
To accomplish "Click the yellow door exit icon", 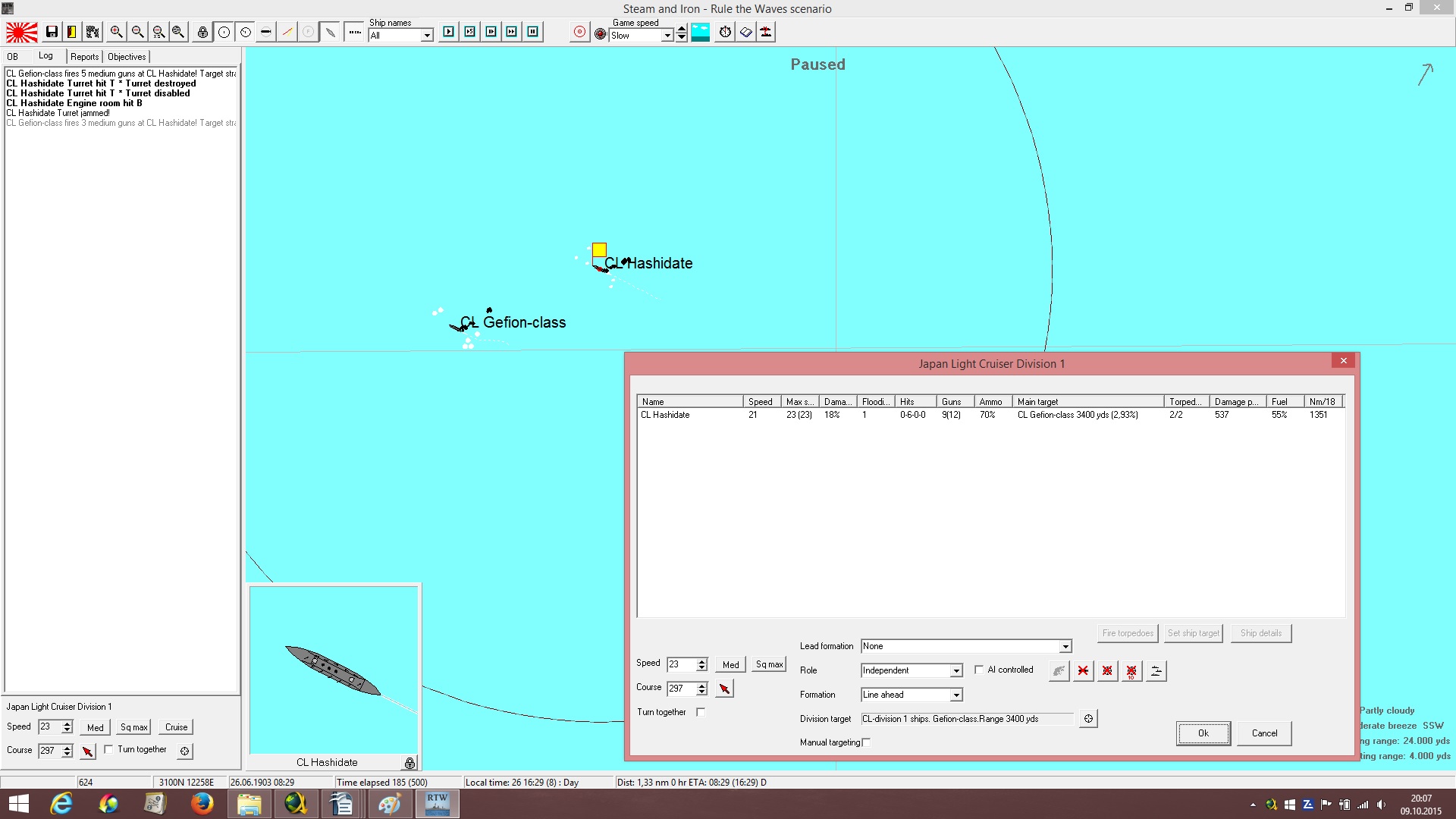I will pyautogui.click(x=71, y=32).
